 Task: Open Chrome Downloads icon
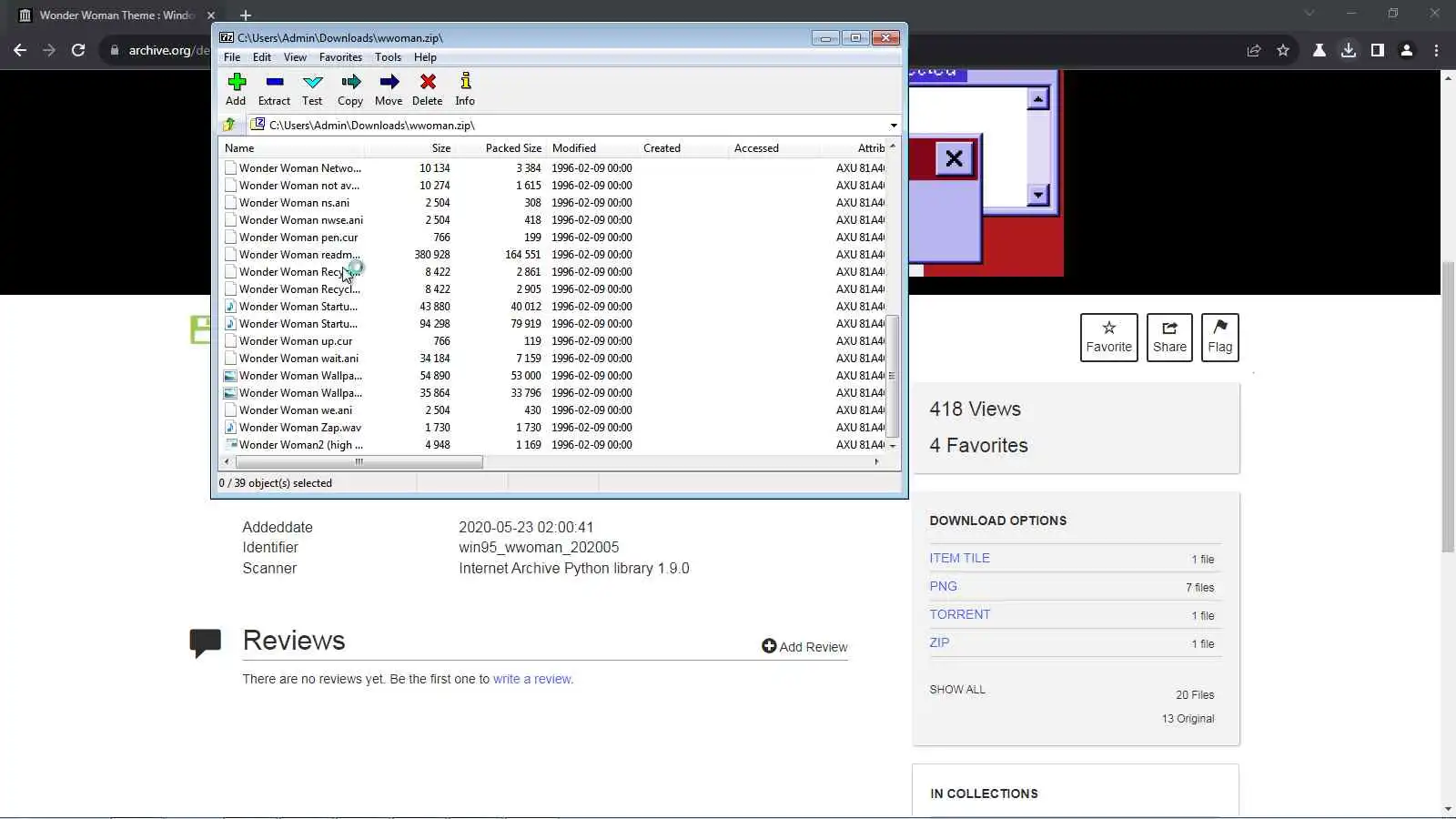[x=1349, y=50]
